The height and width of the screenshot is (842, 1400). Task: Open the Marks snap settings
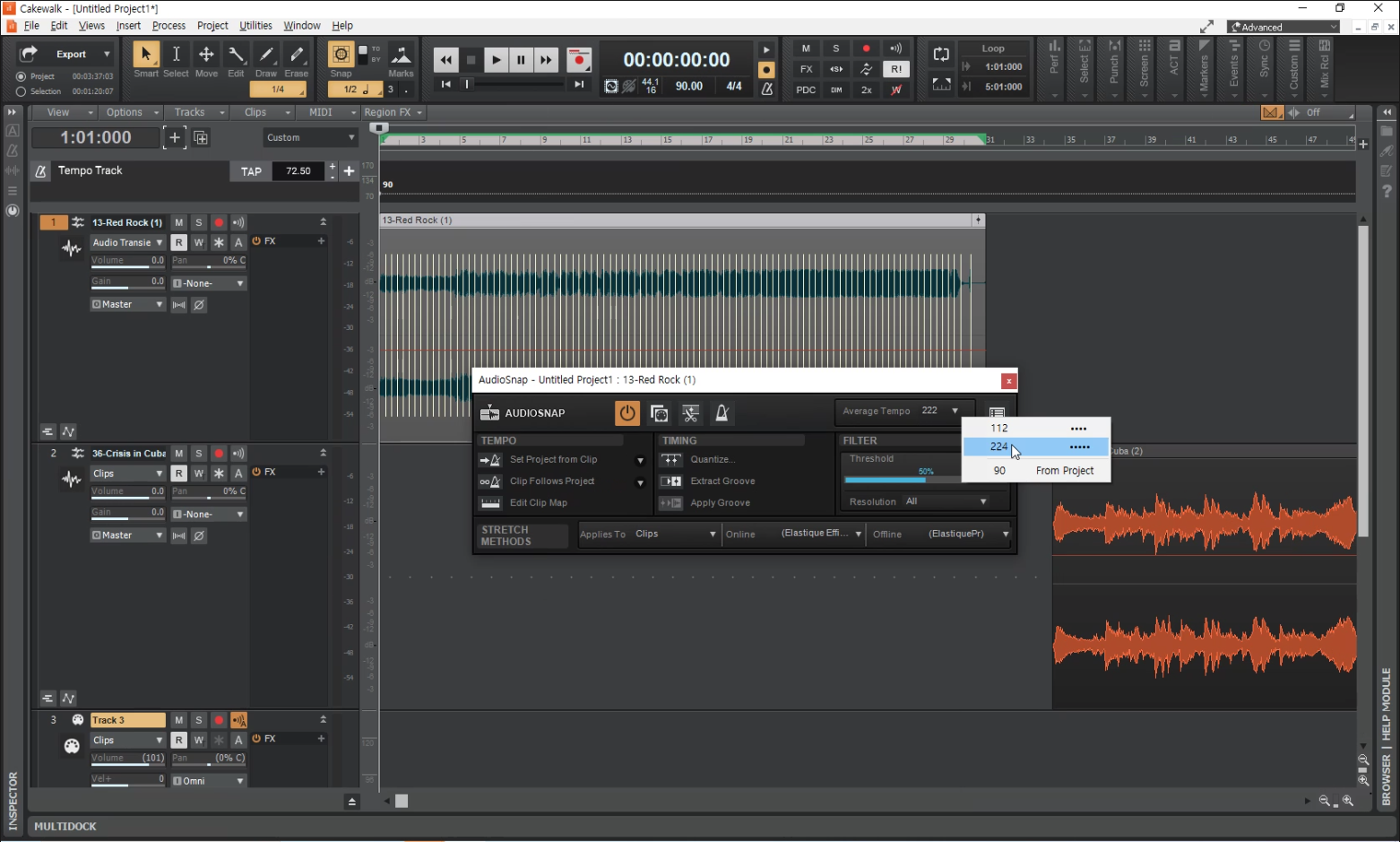pyautogui.click(x=401, y=55)
